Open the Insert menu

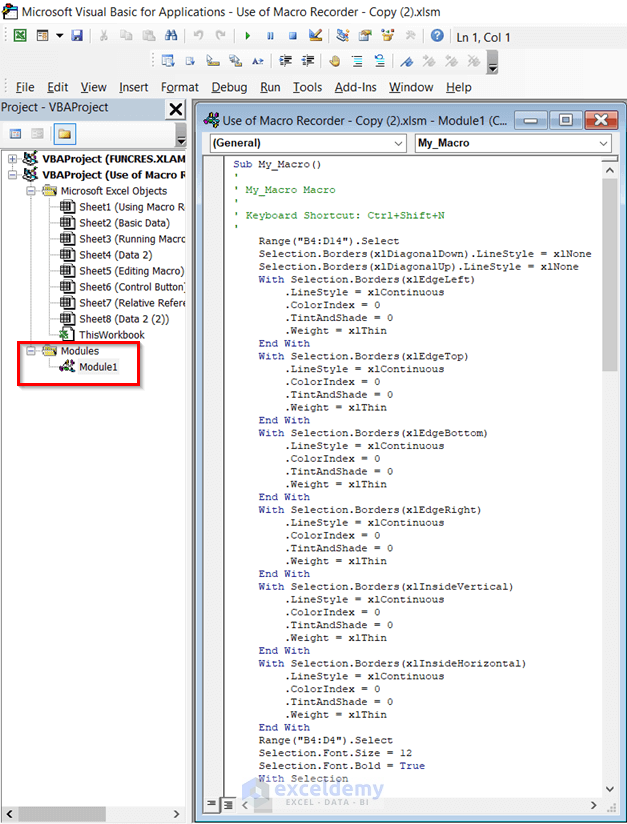click(x=133, y=87)
